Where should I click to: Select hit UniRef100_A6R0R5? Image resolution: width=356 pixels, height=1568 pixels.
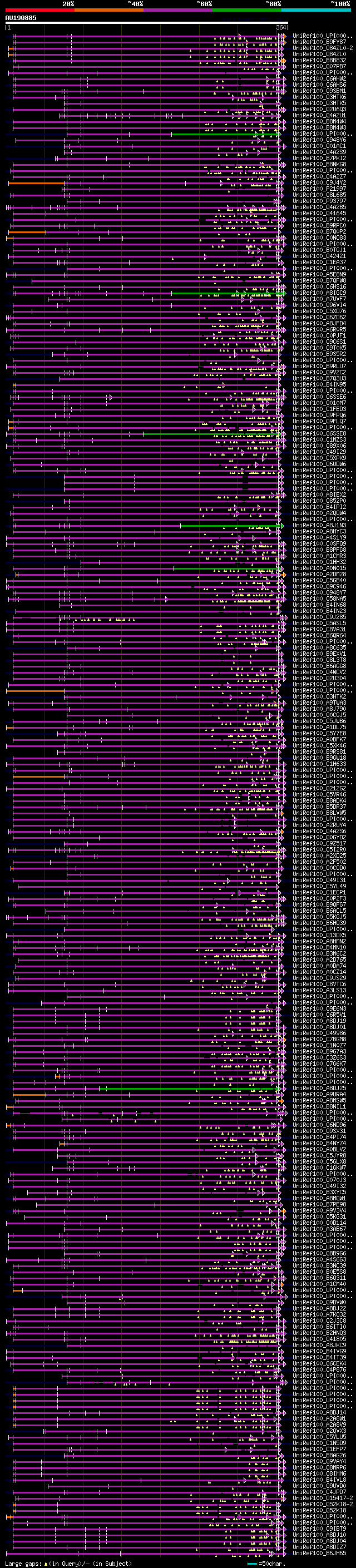pos(319,329)
